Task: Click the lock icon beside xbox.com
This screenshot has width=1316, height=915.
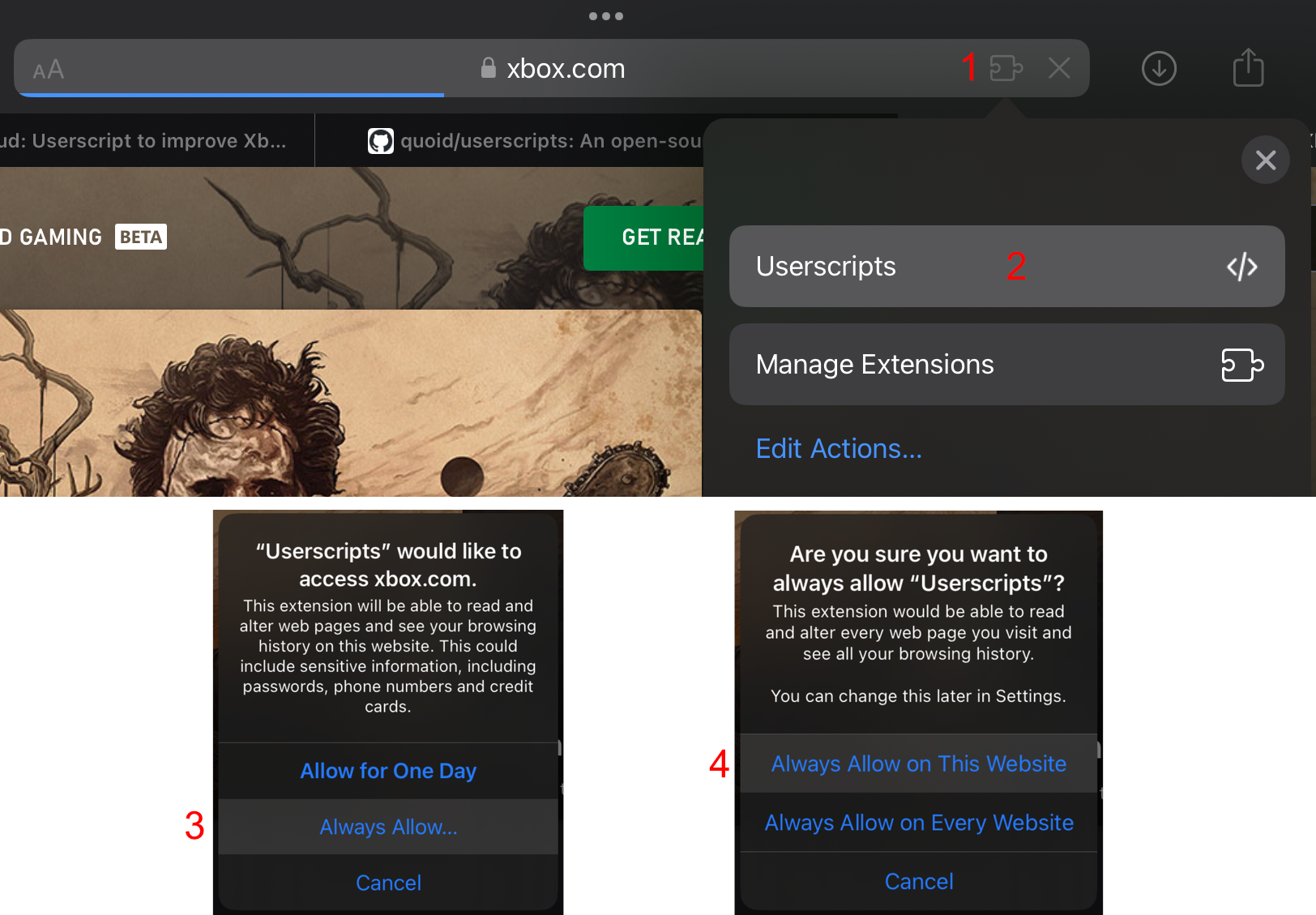Action: [488, 68]
